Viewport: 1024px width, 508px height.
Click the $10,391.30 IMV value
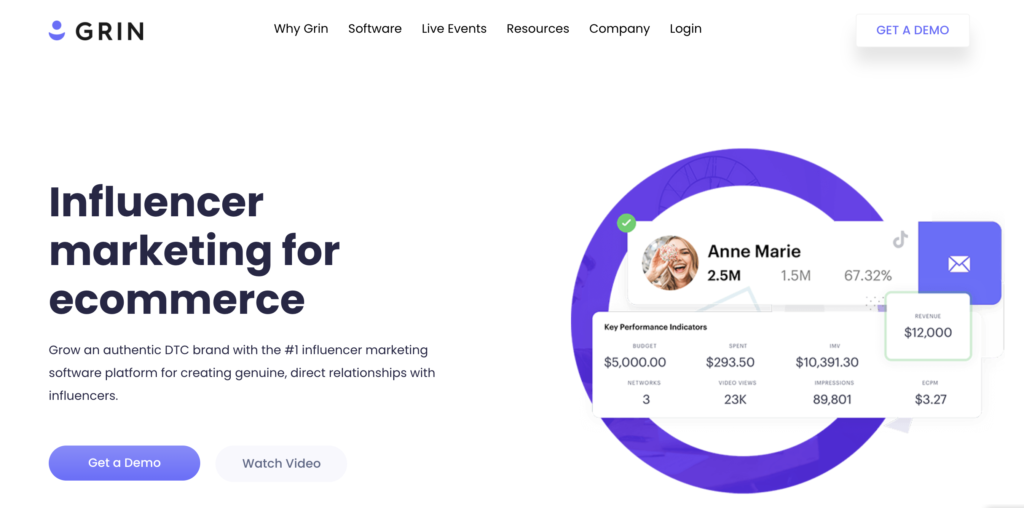coord(827,362)
